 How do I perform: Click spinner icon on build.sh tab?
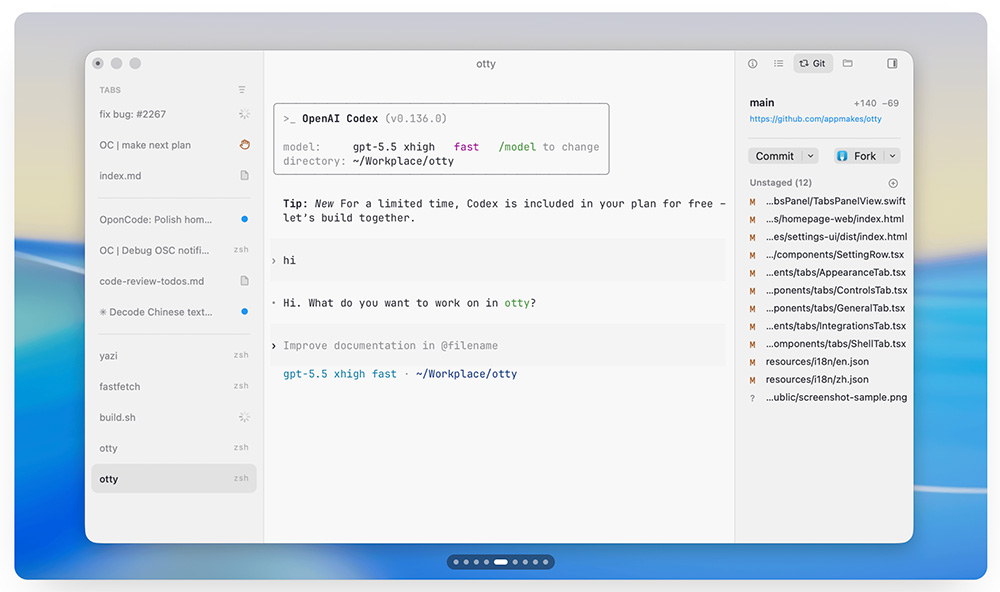[x=244, y=417]
